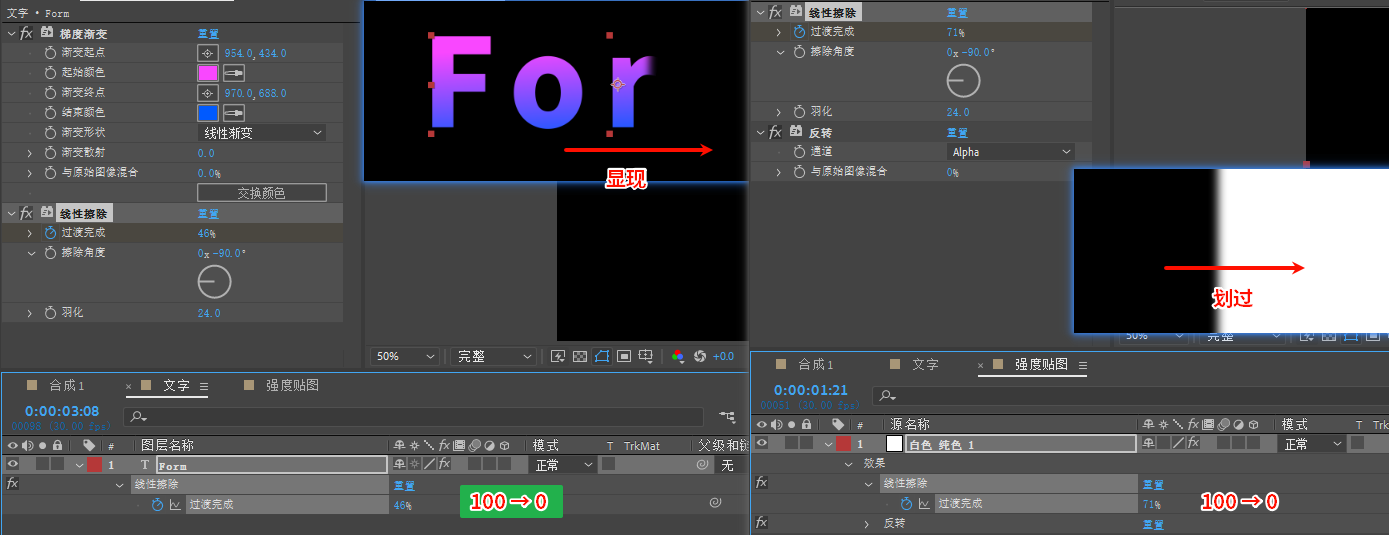This screenshot has height=535, width=1389.
Task: Toggle 擦除角度 stopwatch in left effect panel
Action: click(x=51, y=253)
